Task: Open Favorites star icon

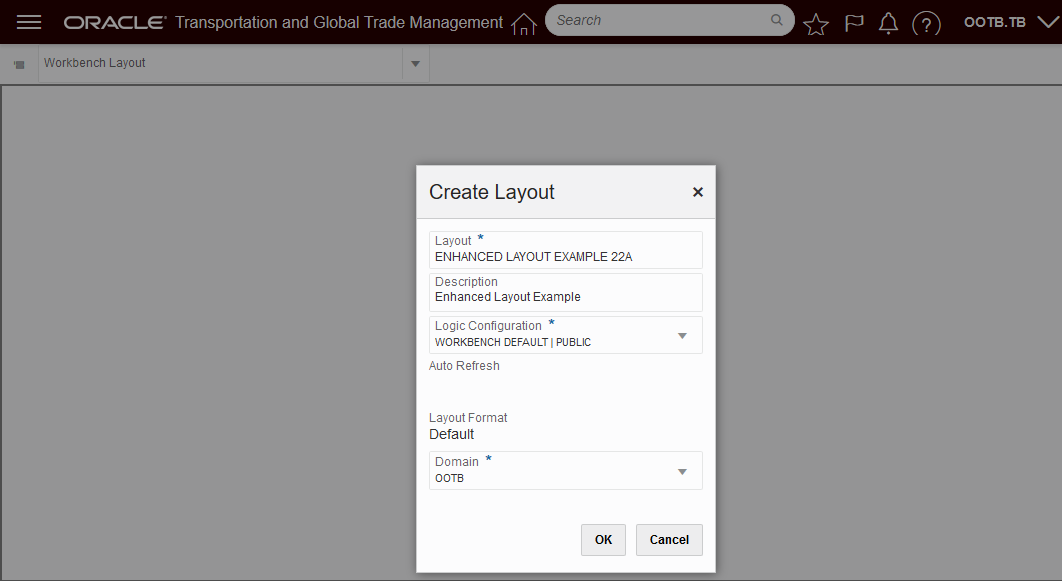Action: tap(816, 24)
